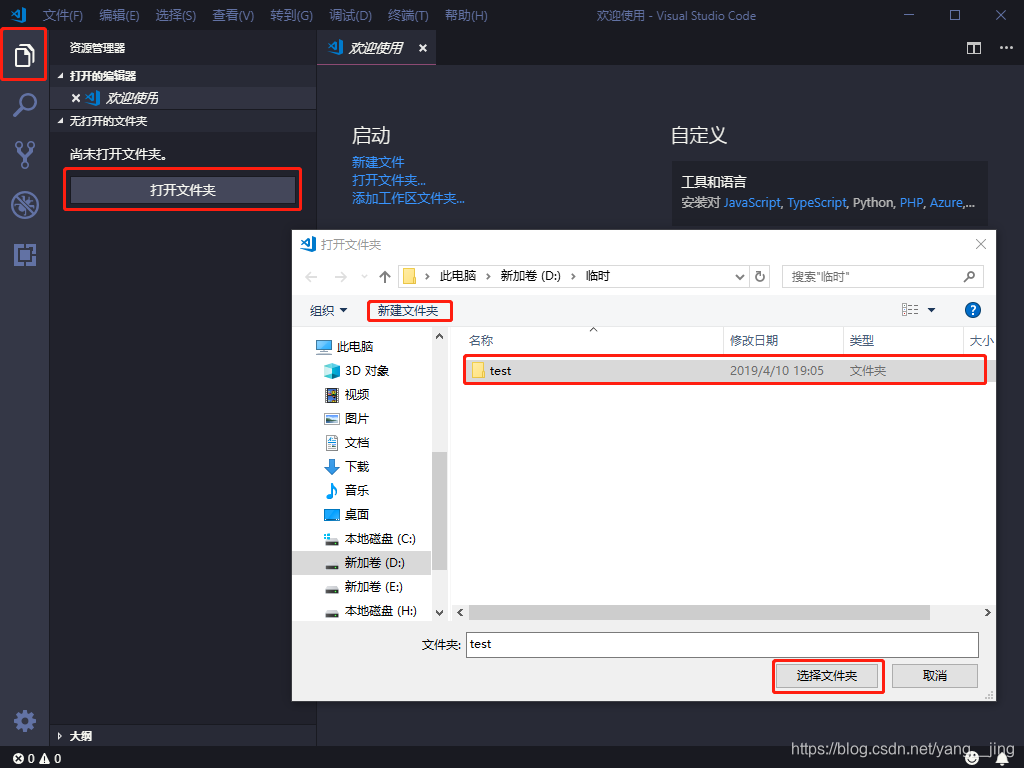Open Source Control view in activity bar
This screenshot has height=768, width=1024.
pyautogui.click(x=24, y=155)
